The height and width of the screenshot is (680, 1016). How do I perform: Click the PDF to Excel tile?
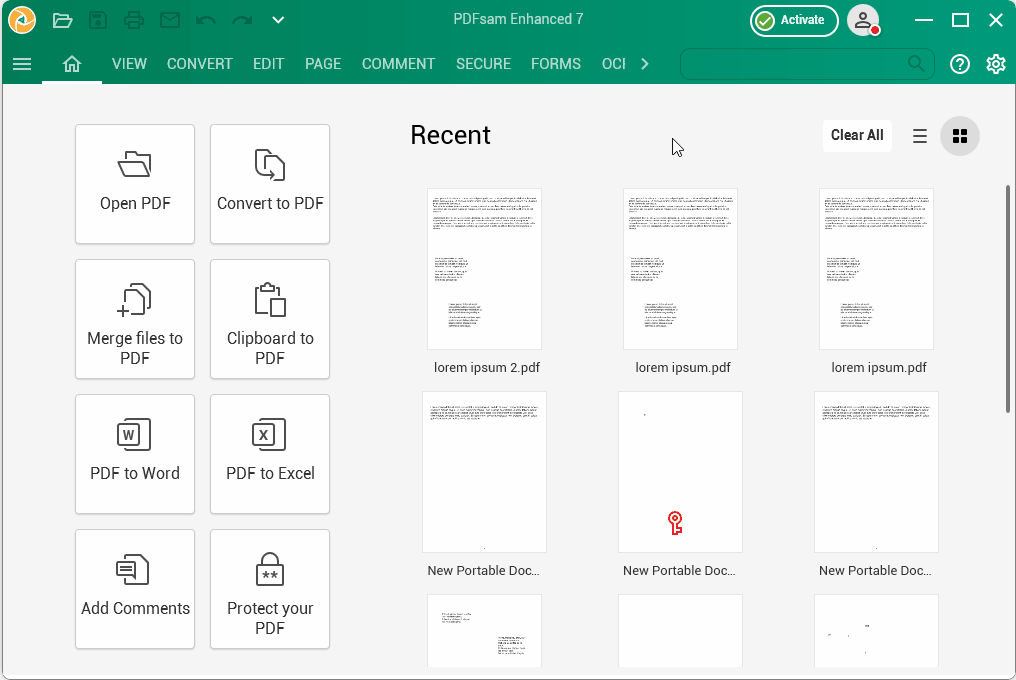pos(270,454)
